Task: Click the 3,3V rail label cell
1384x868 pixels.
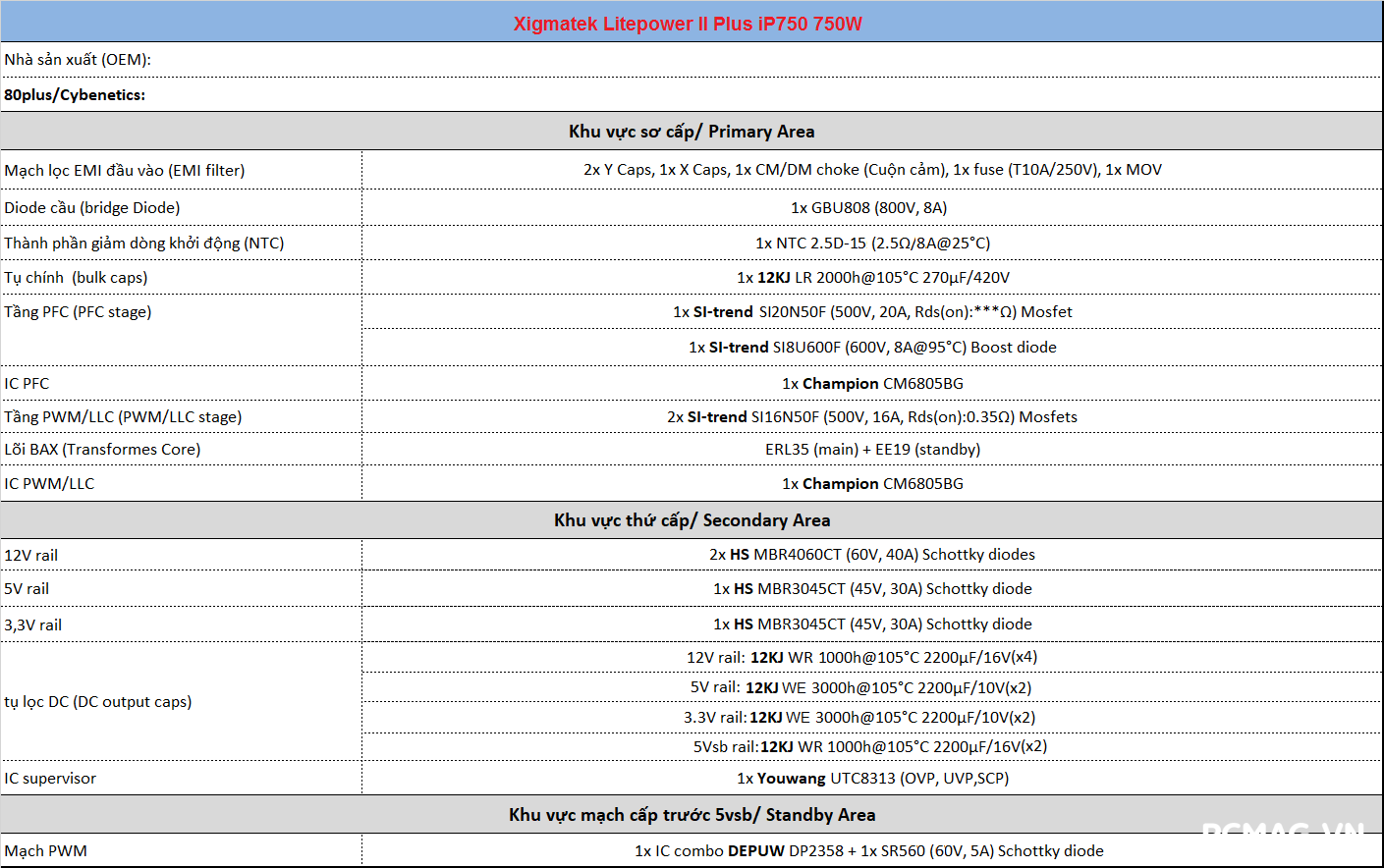Action: click(33, 625)
